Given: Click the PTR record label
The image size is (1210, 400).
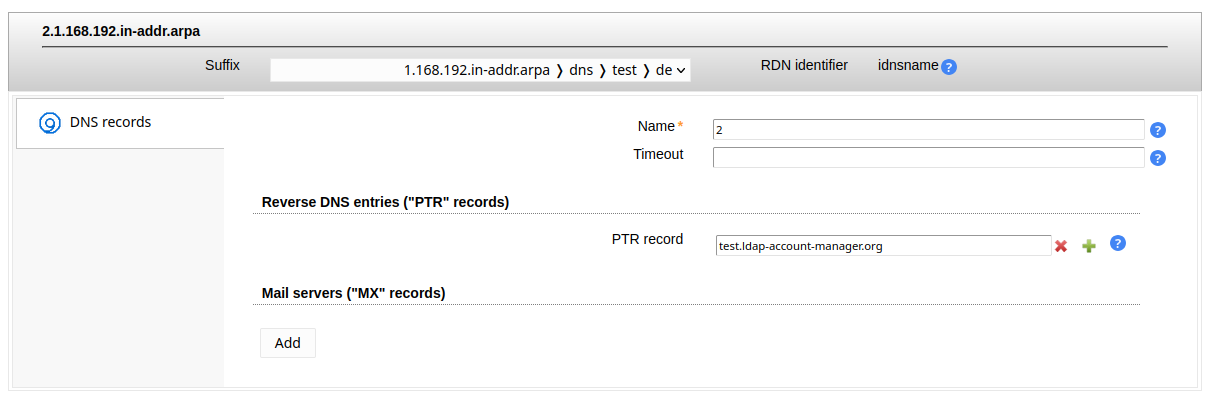Looking at the screenshot, I should (x=647, y=240).
